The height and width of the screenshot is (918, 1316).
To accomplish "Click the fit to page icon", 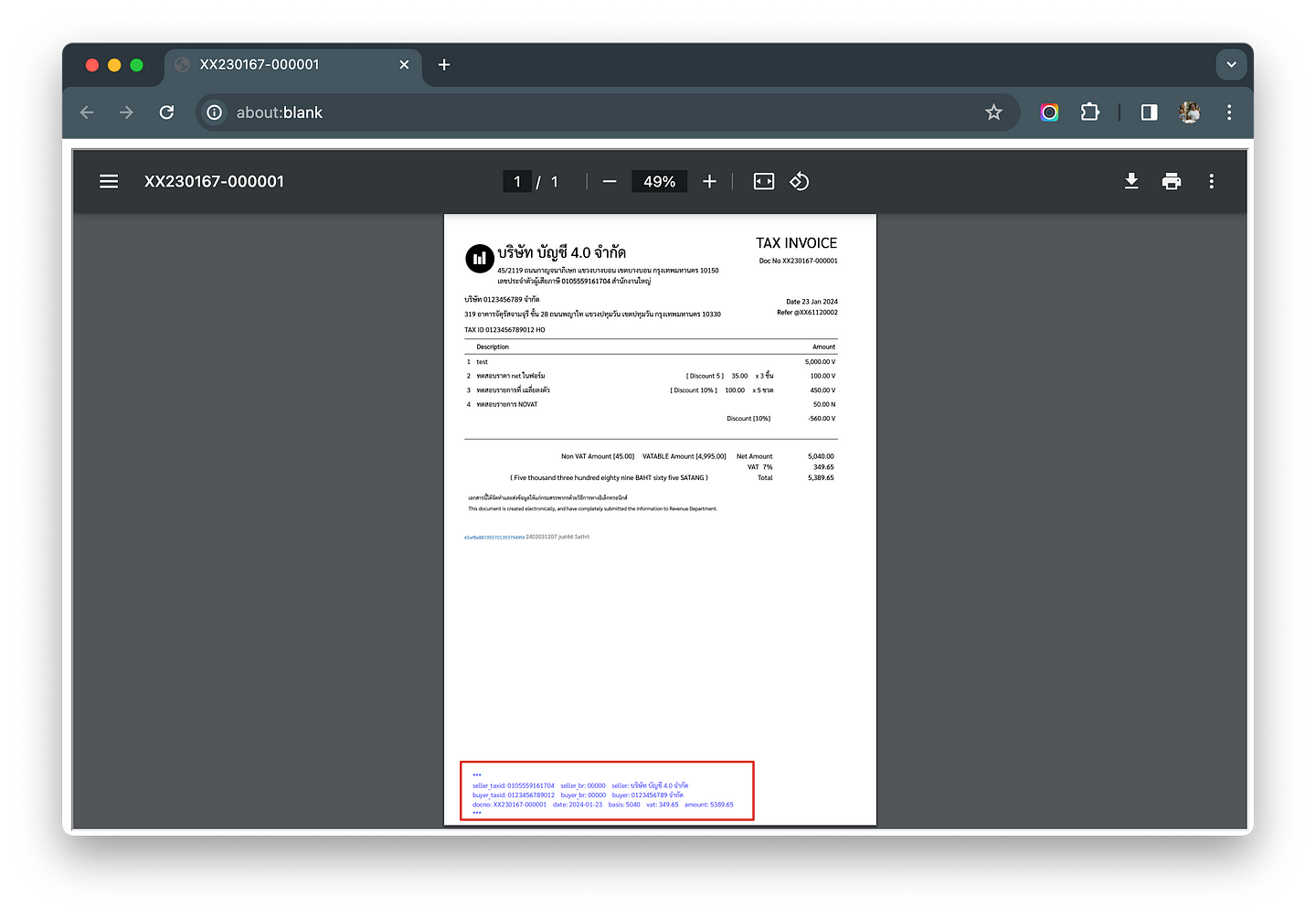I will coord(763,181).
